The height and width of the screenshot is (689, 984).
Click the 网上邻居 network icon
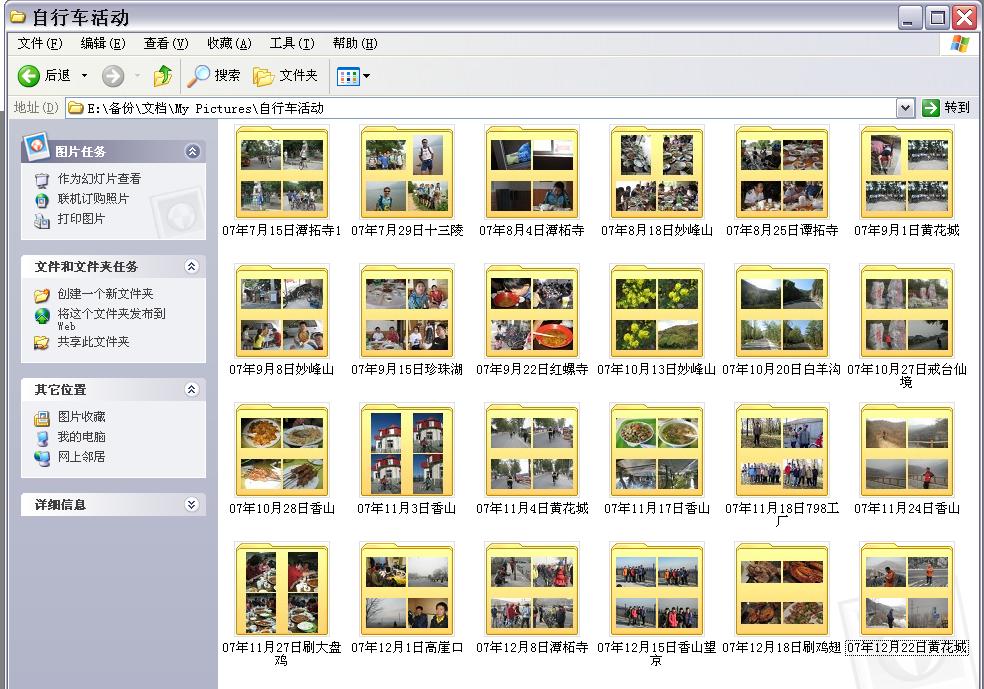click(42, 457)
